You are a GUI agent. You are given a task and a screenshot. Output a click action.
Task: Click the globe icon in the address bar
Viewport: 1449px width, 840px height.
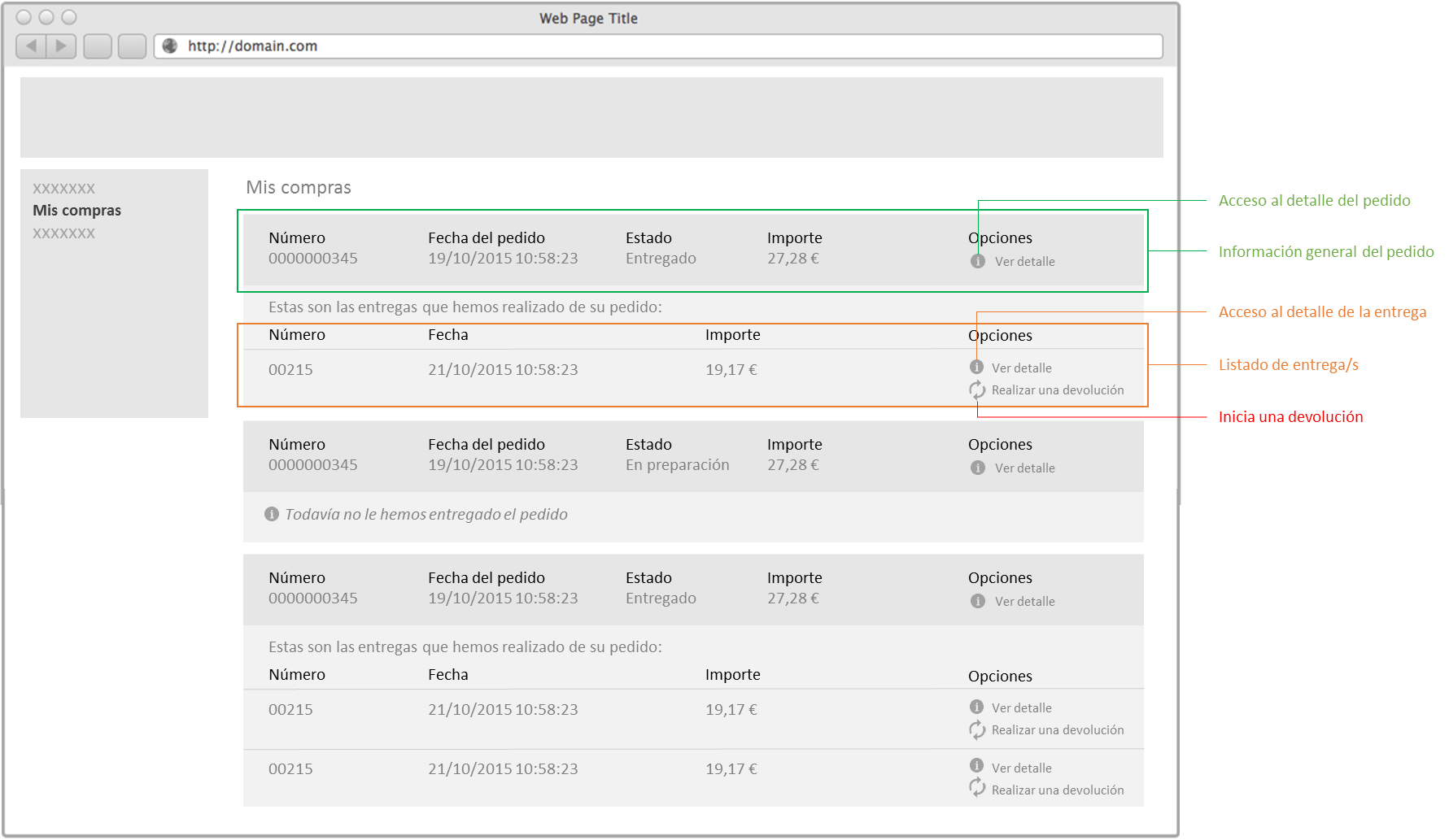point(170,46)
